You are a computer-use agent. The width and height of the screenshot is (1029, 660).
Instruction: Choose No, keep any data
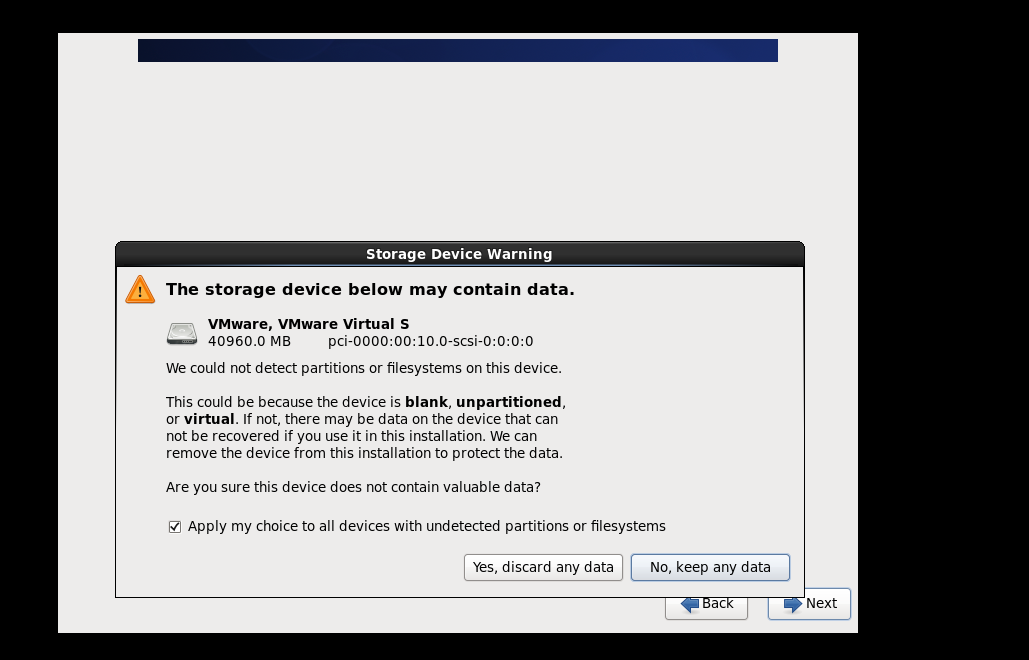point(710,567)
